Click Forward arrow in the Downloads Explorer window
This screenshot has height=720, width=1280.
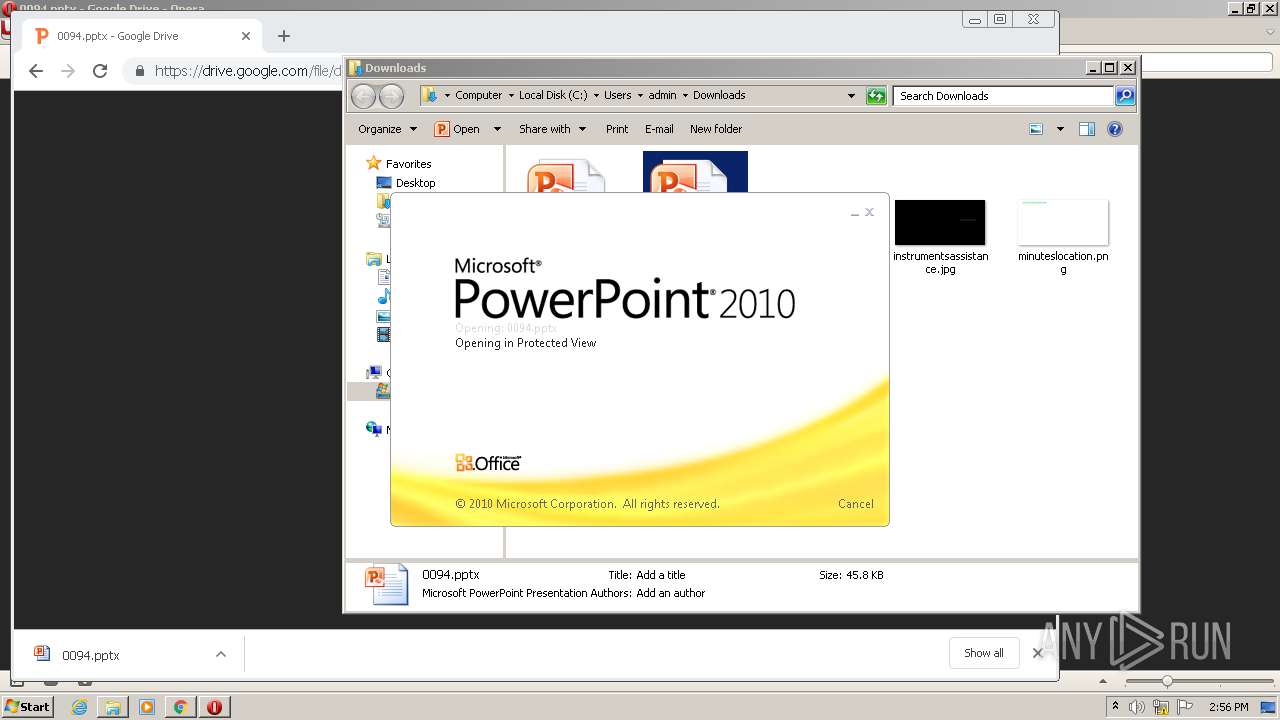point(391,96)
